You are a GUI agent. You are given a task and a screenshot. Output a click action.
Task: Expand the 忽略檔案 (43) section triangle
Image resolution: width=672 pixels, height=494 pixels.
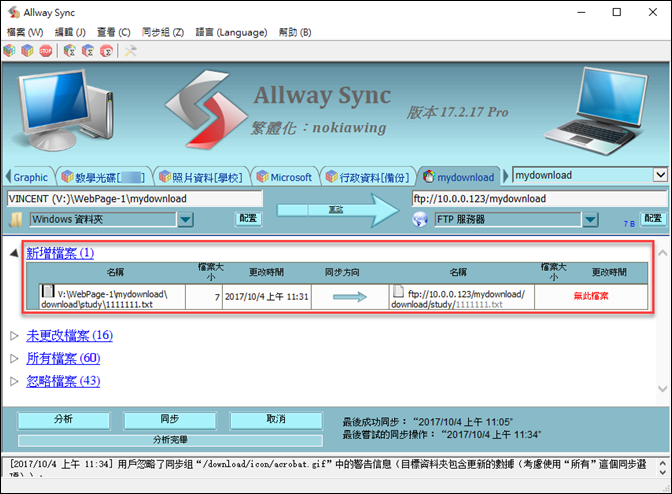pyautogui.click(x=14, y=381)
